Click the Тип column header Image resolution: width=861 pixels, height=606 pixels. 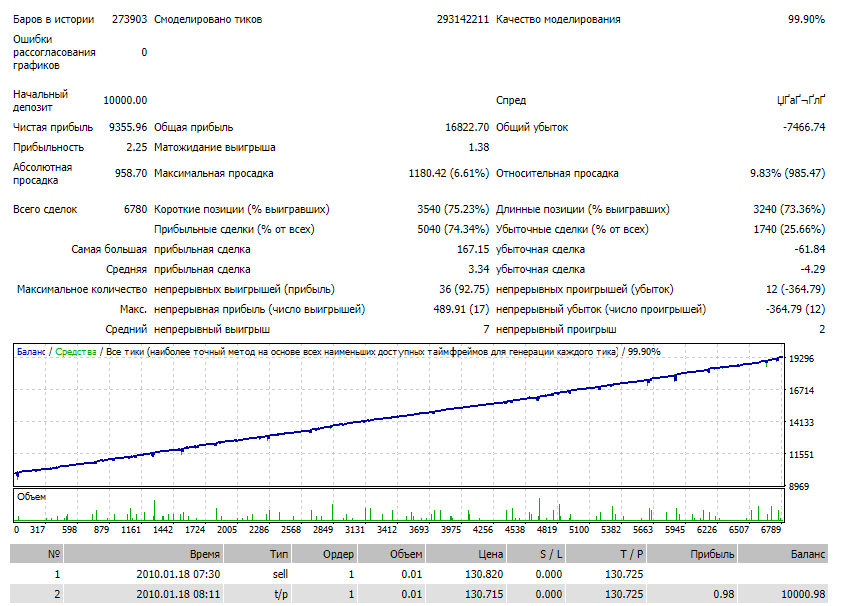[258, 554]
